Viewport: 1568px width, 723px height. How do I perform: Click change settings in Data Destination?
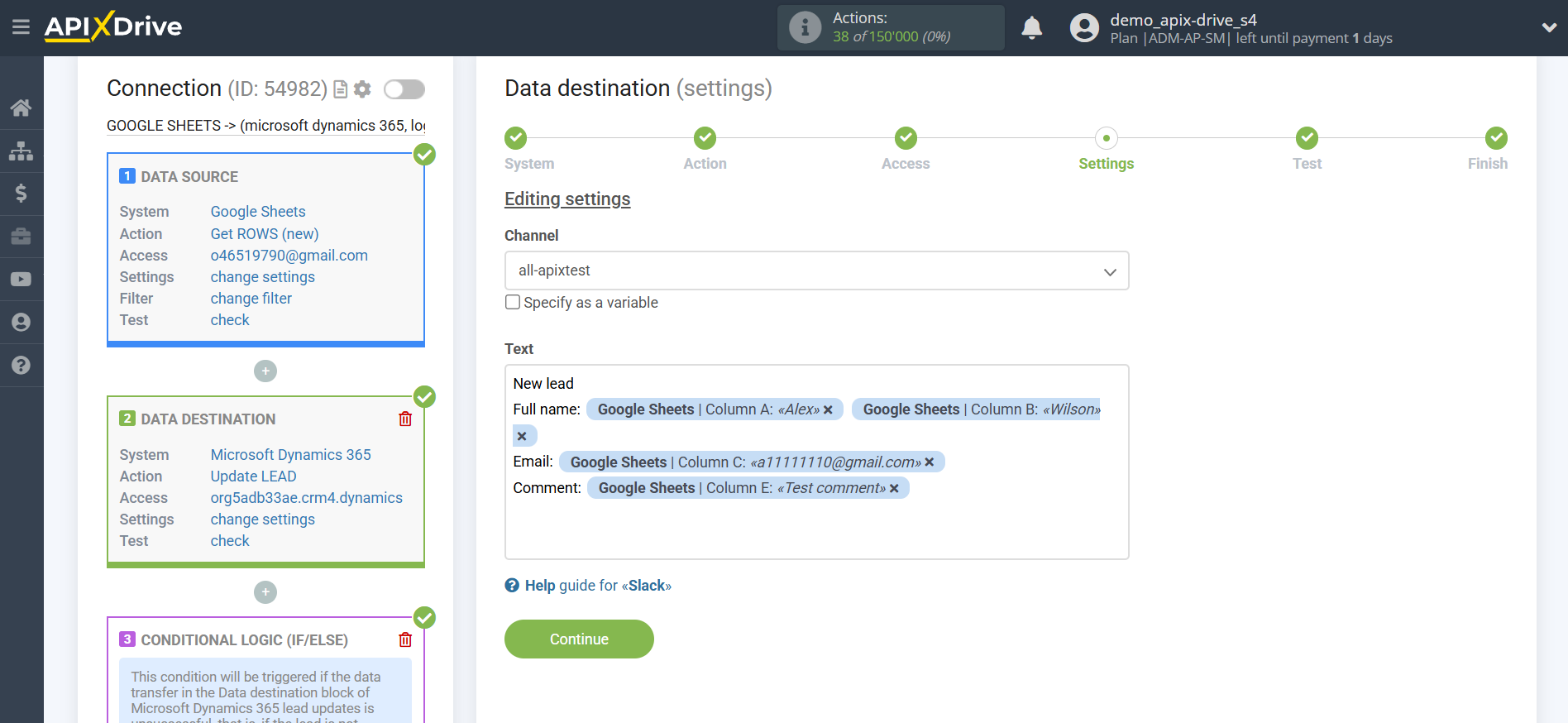[263, 520]
